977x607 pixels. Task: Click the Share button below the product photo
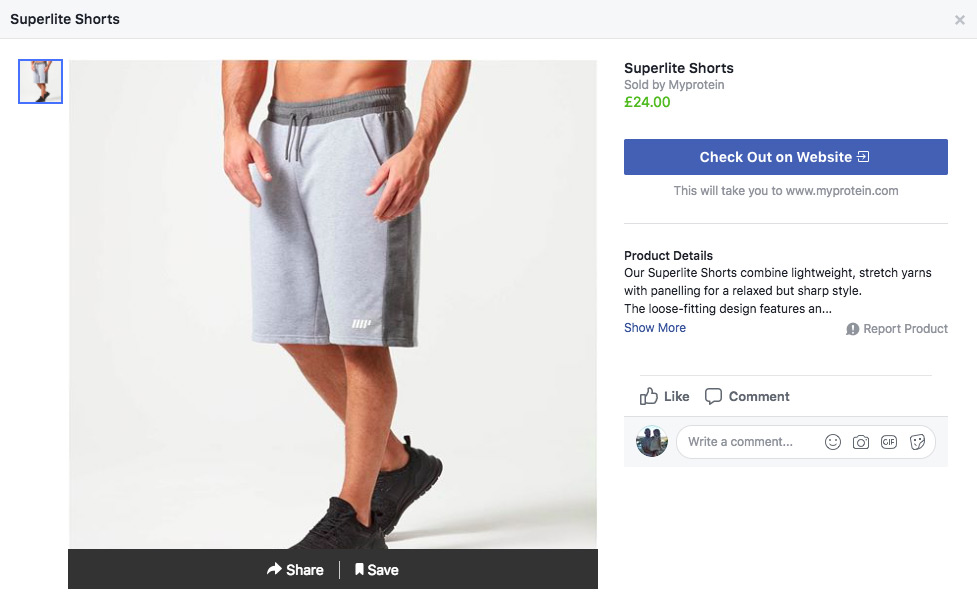point(296,569)
